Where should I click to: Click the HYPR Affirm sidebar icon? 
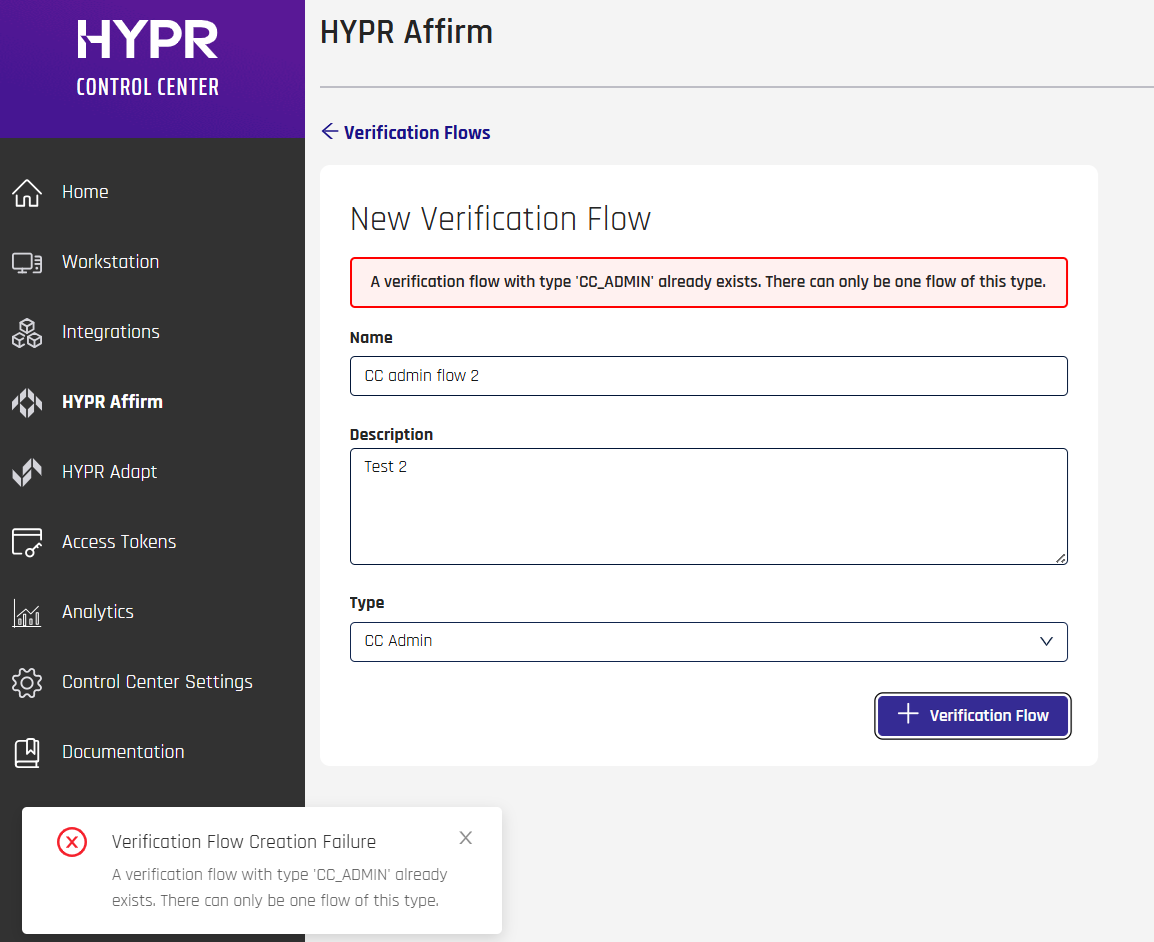pyautogui.click(x=27, y=403)
